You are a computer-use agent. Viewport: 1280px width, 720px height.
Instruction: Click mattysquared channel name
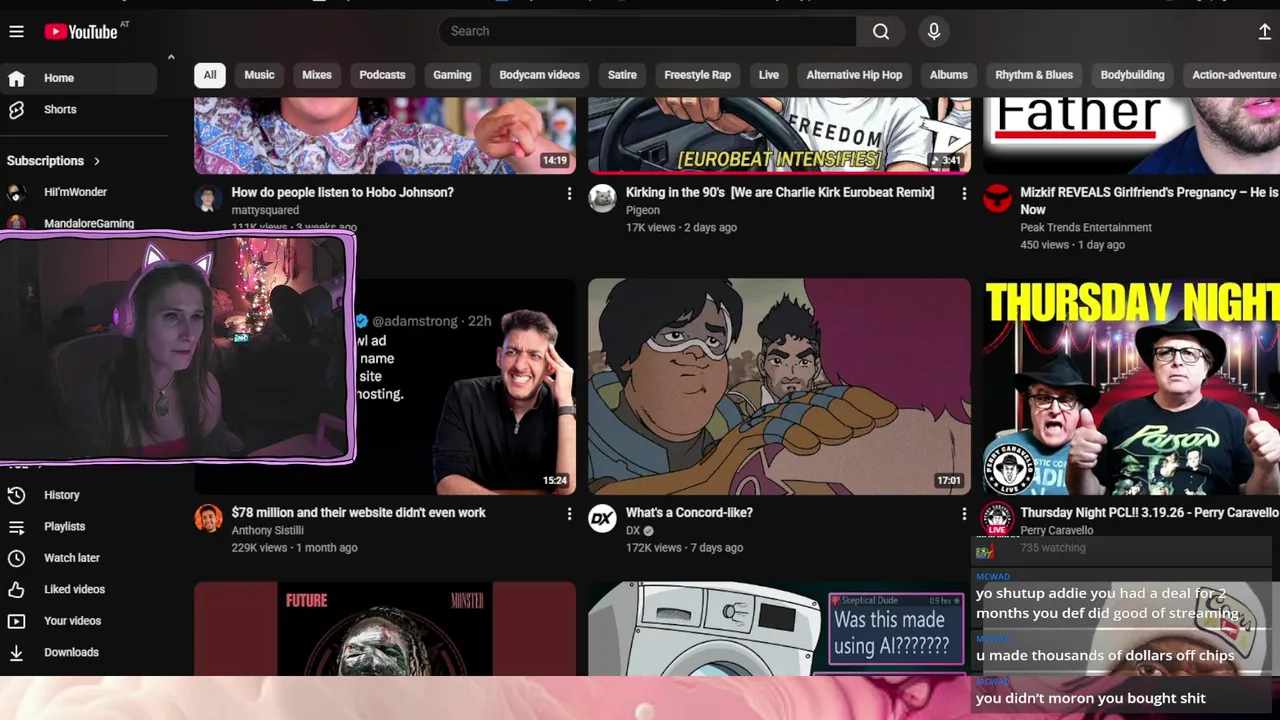pos(265,210)
